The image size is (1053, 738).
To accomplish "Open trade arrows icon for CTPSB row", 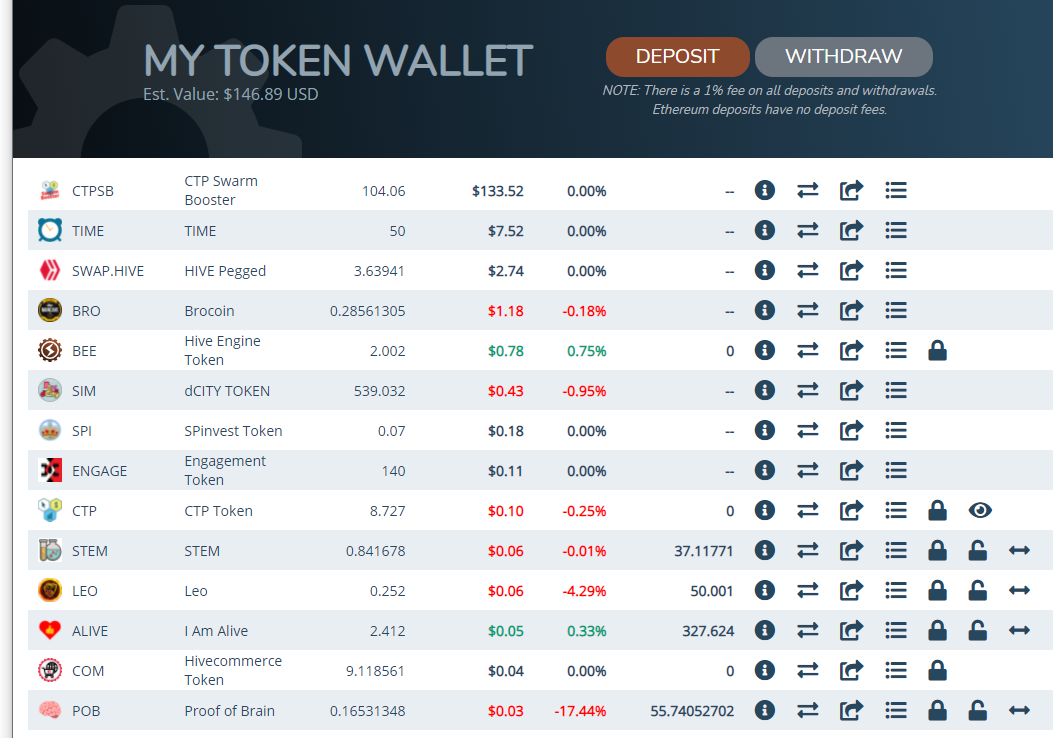I will [807, 191].
